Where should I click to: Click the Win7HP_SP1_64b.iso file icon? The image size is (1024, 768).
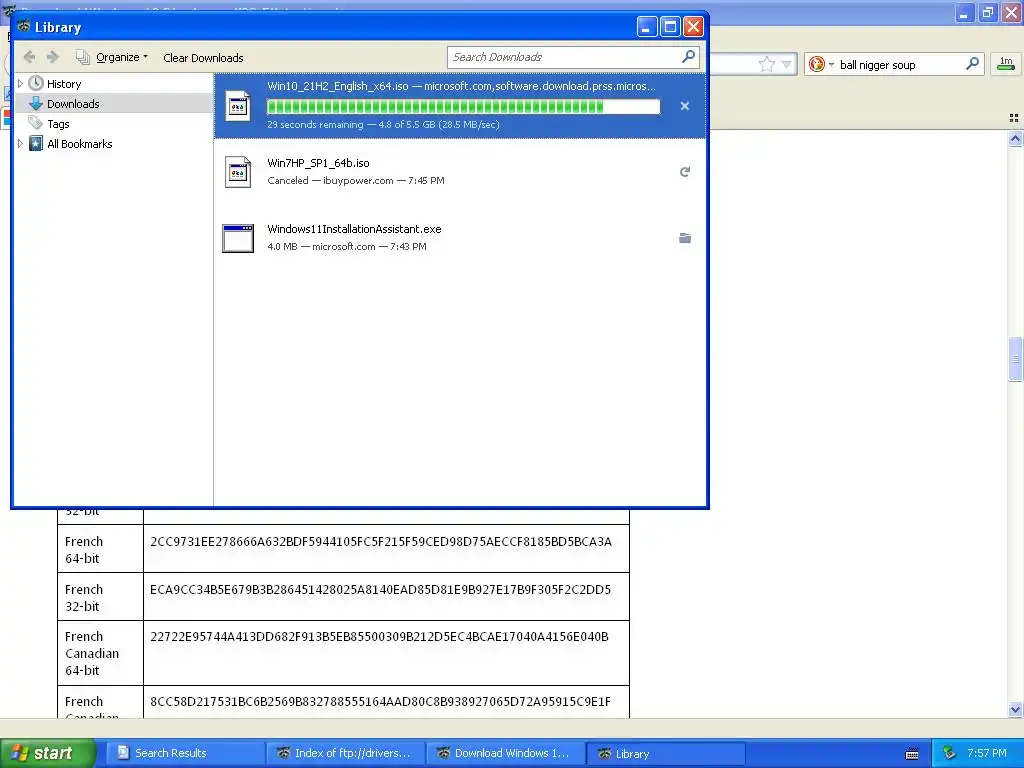238,172
